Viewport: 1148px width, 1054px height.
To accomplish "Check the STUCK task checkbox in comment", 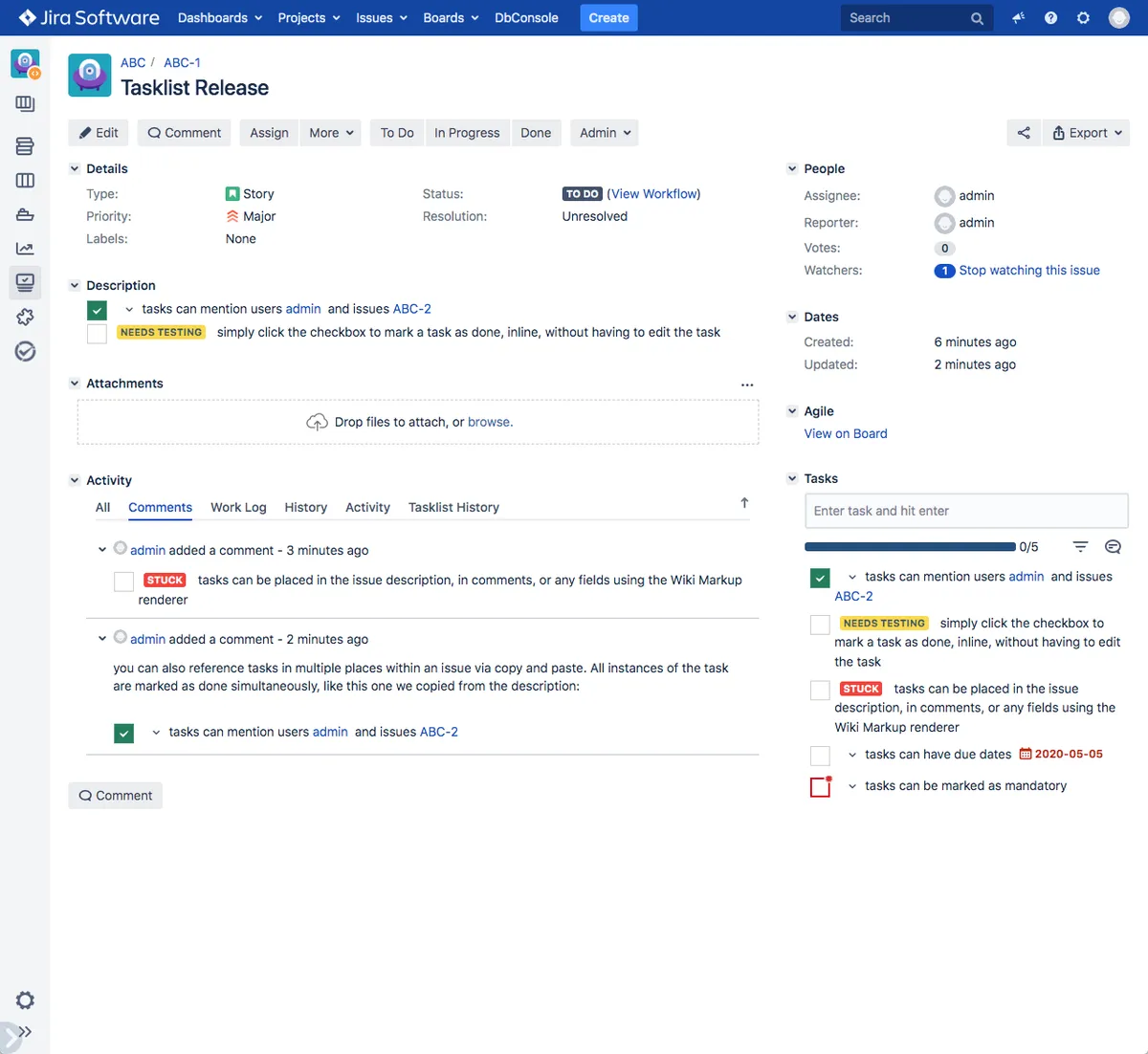I will [x=123, y=582].
